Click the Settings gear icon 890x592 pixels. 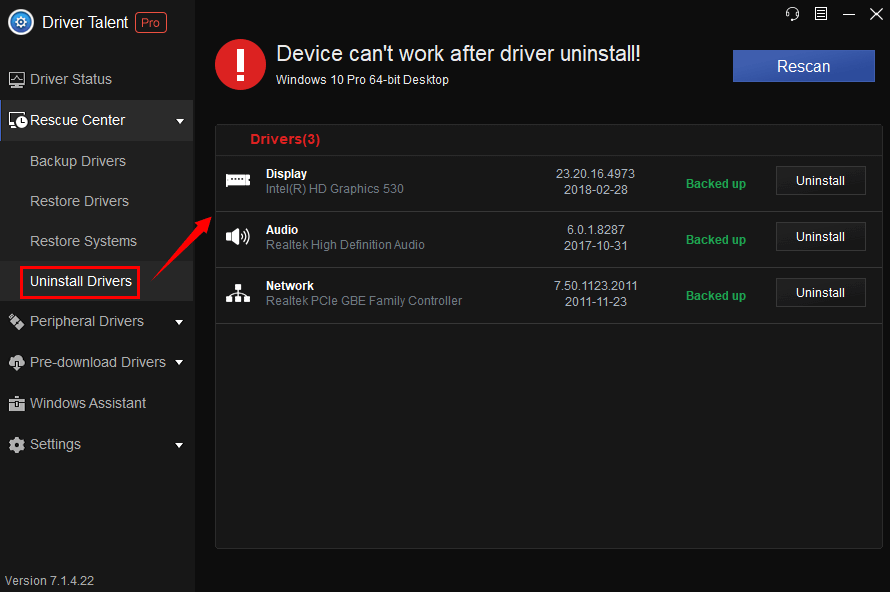tap(16, 444)
